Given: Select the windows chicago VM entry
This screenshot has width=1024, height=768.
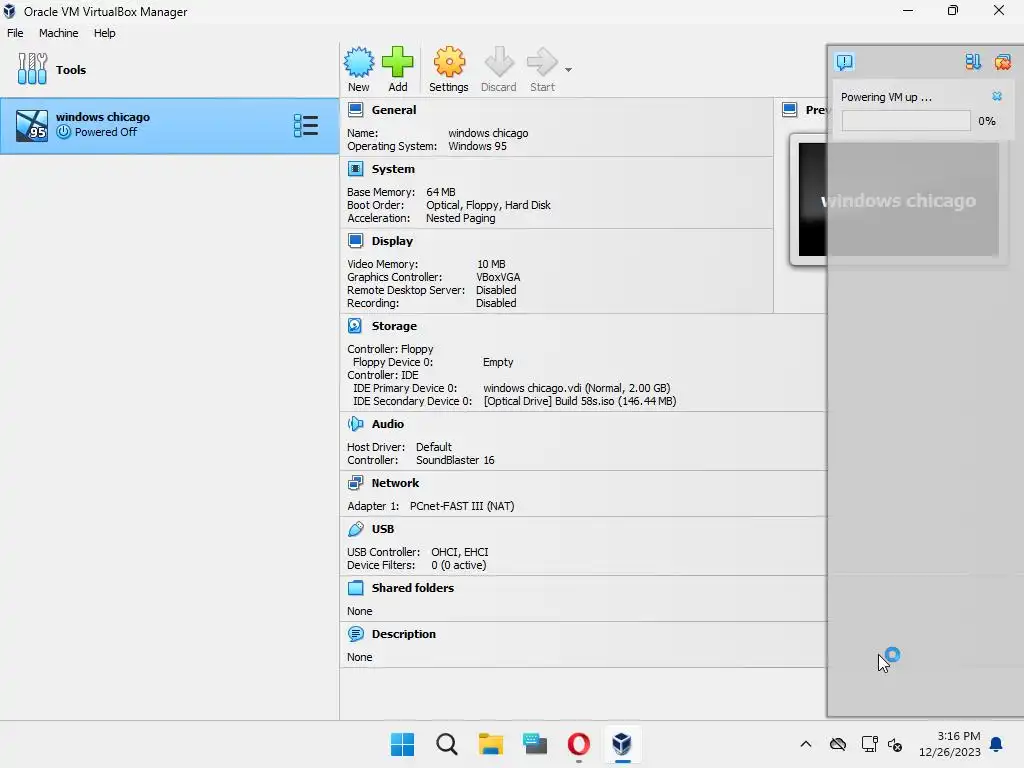Looking at the screenshot, I should [x=170, y=126].
